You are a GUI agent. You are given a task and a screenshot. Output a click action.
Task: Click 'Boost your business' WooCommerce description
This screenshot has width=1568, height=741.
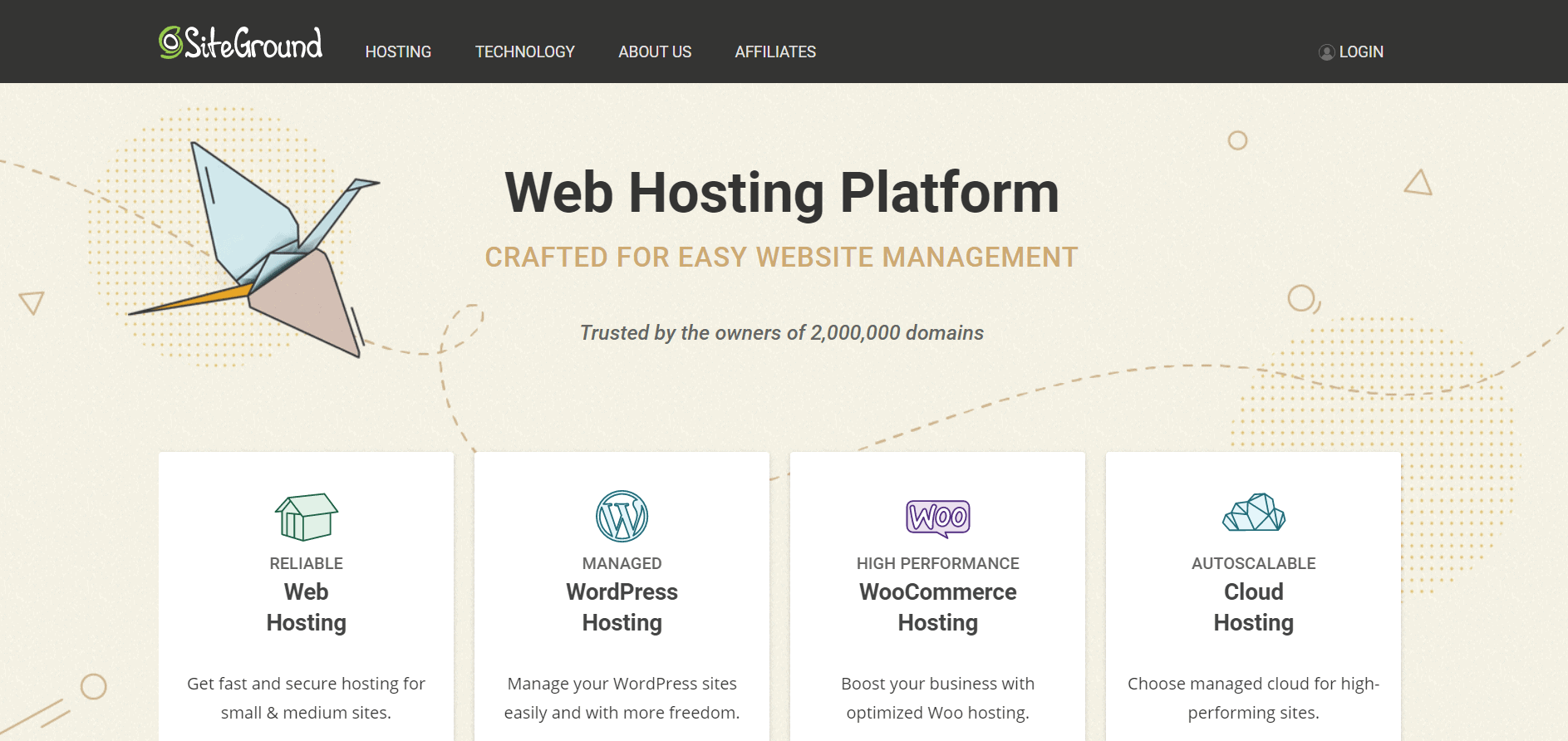pyautogui.click(x=937, y=698)
